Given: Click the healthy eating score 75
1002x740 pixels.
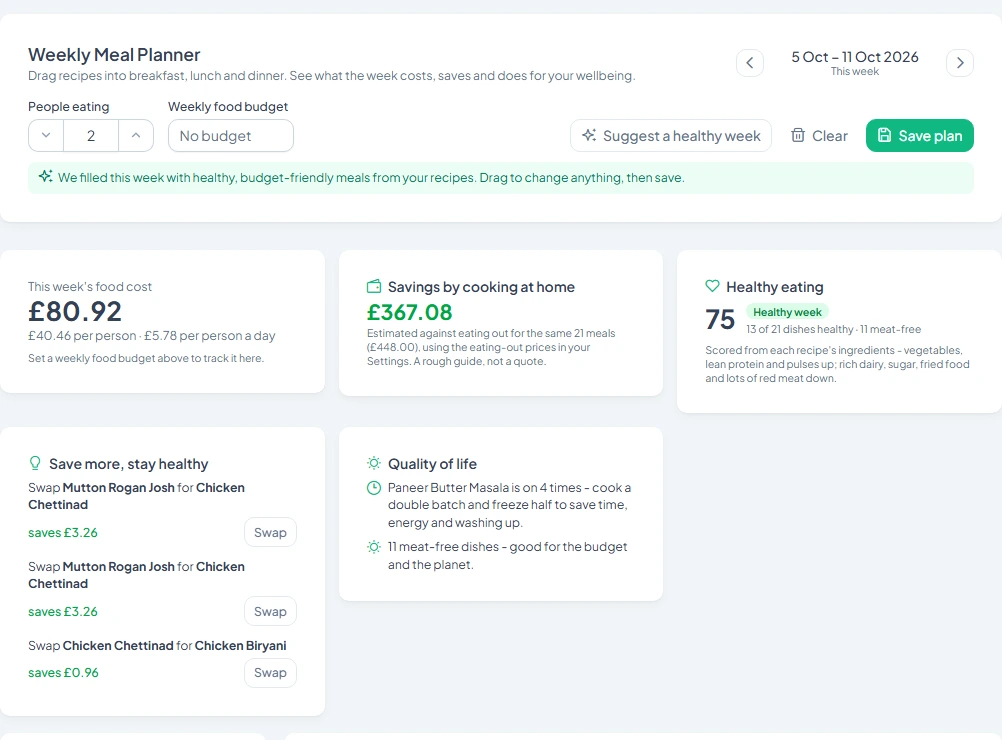Looking at the screenshot, I should coord(720,320).
